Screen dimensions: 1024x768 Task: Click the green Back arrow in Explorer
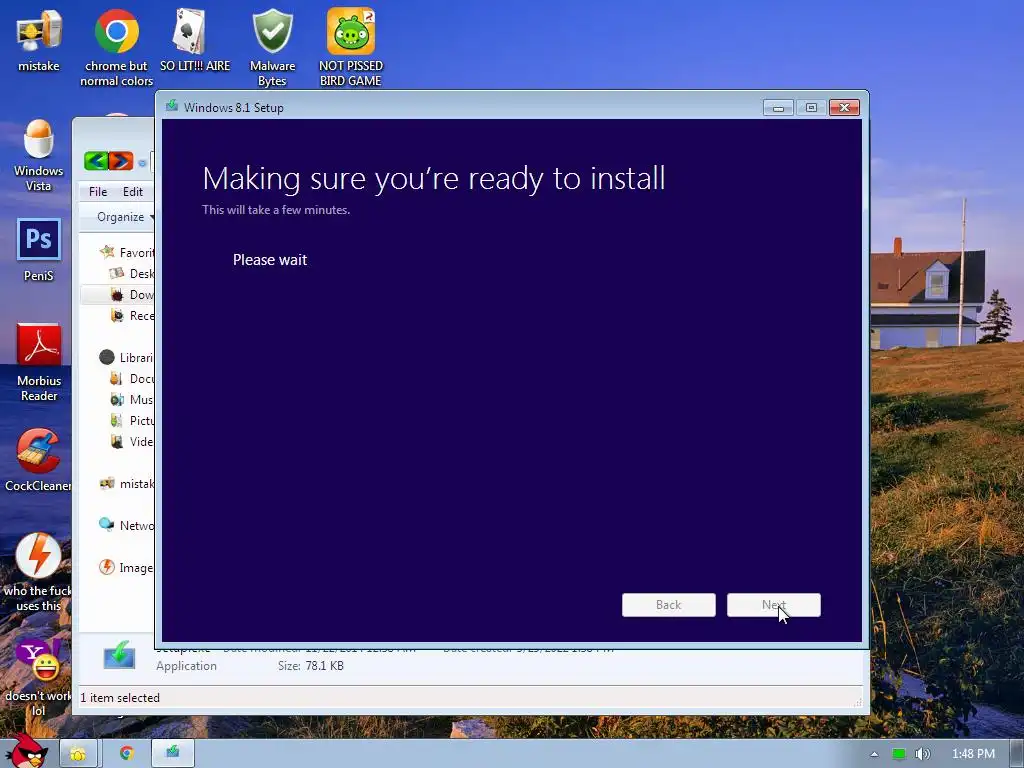[x=96, y=161]
